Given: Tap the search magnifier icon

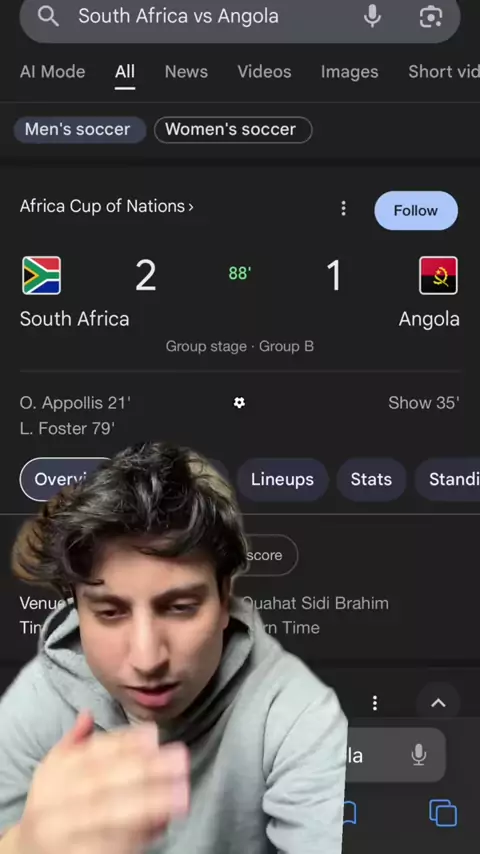Looking at the screenshot, I should (48, 17).
